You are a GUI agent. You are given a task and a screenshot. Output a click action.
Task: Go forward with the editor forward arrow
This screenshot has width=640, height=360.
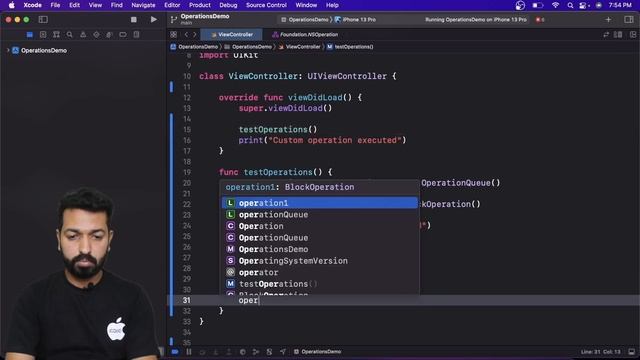(x=195, y=35)
